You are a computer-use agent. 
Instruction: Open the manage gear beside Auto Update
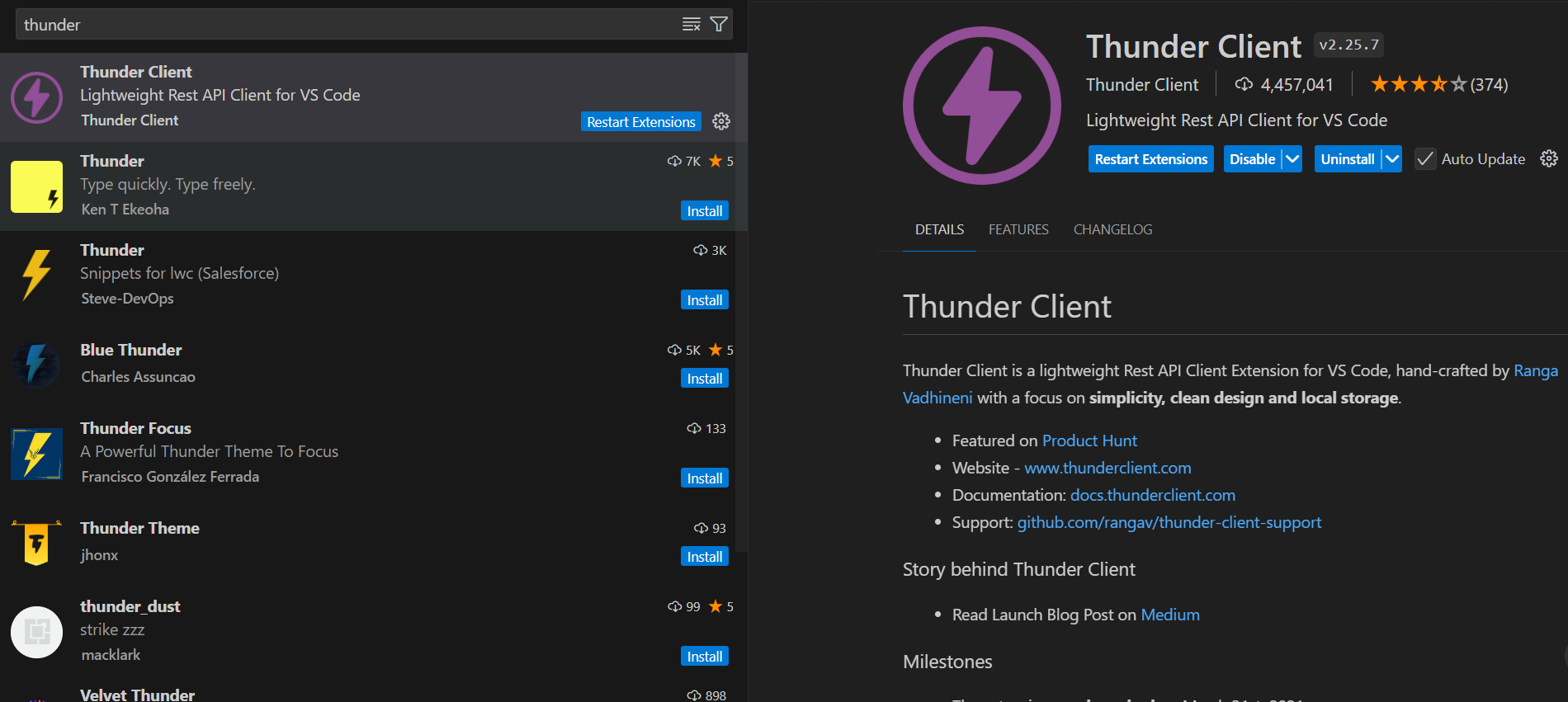click(1549, 158)
